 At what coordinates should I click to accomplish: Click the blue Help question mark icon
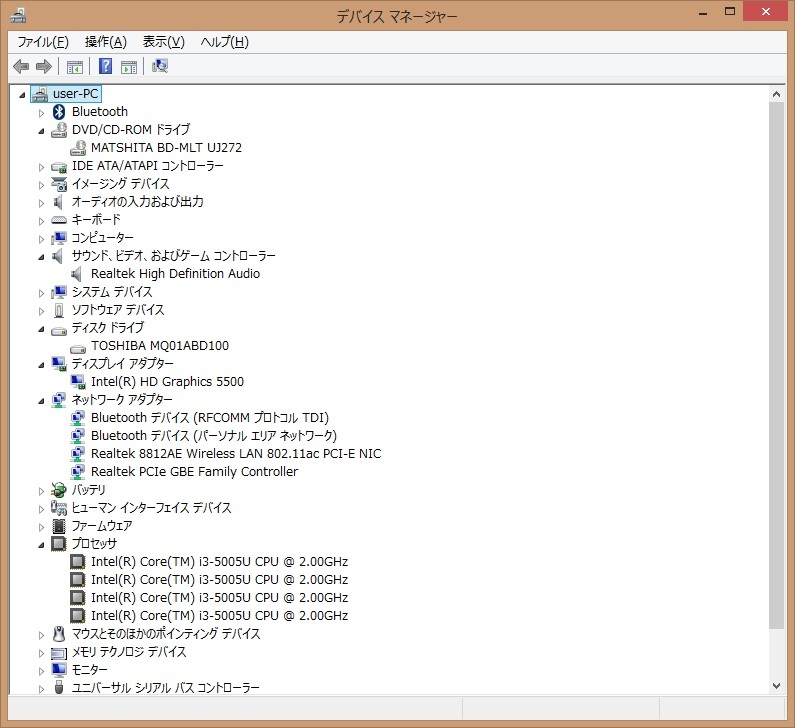105,66
